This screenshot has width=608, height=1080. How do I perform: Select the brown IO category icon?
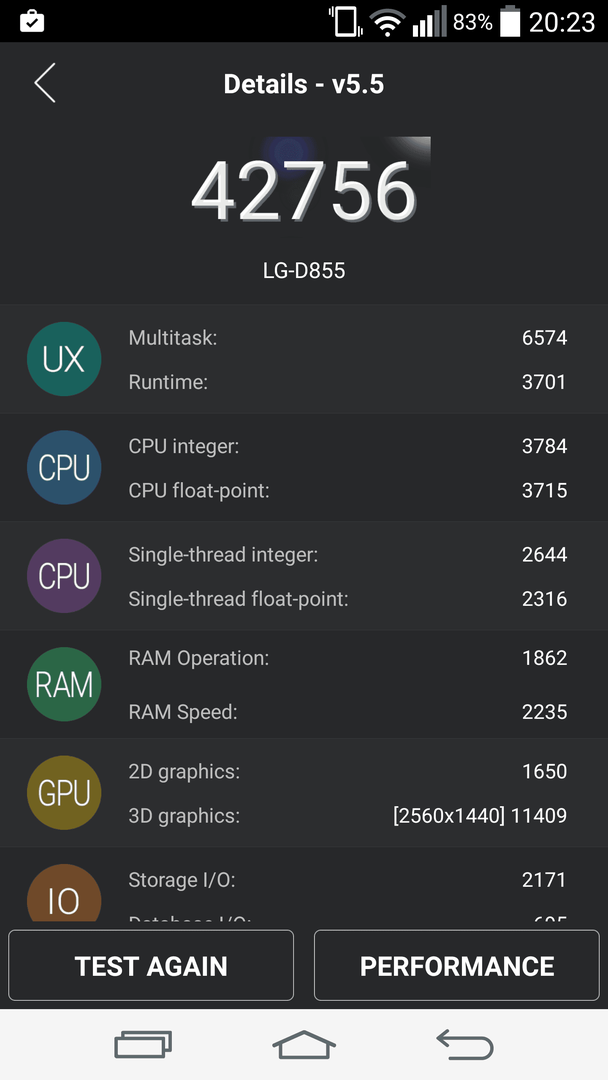point(64,893)
